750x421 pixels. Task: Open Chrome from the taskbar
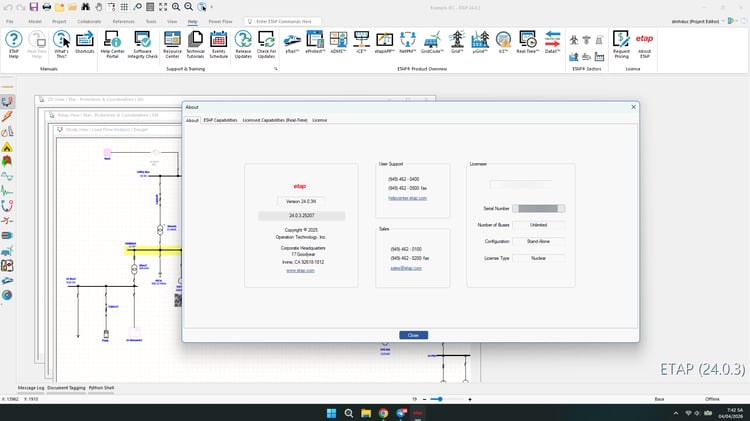coord(383,413)
